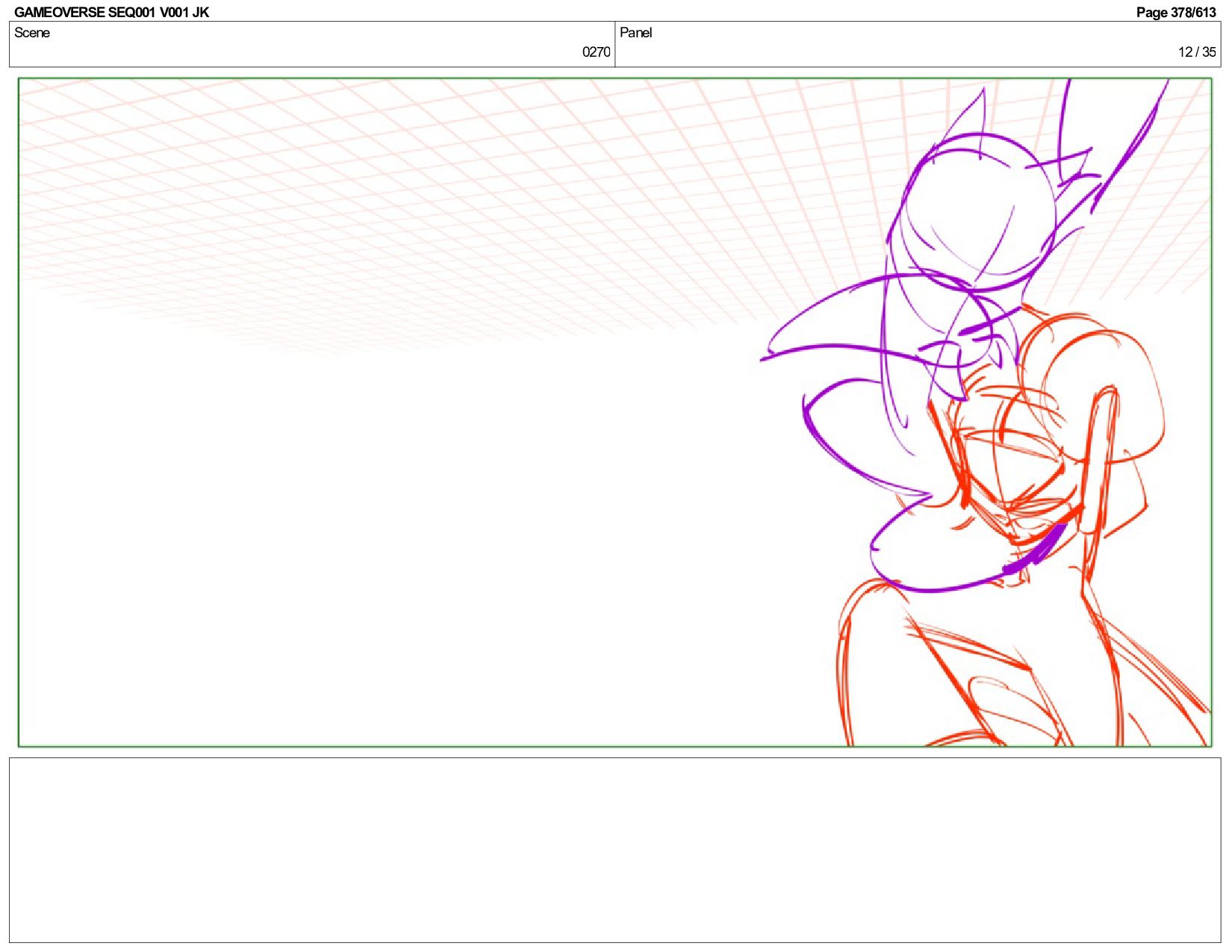This screenshot has width=1232, height=952.
Task: Click the empty notes box below panel
Action: [615, 850]
